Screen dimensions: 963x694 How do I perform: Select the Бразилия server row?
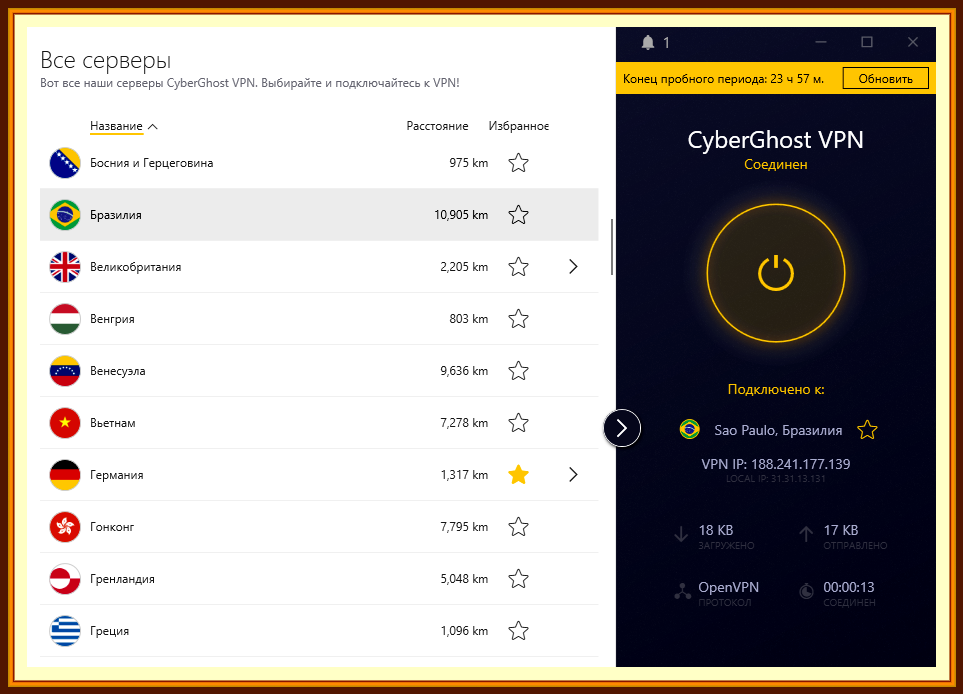tap(319, 215)
